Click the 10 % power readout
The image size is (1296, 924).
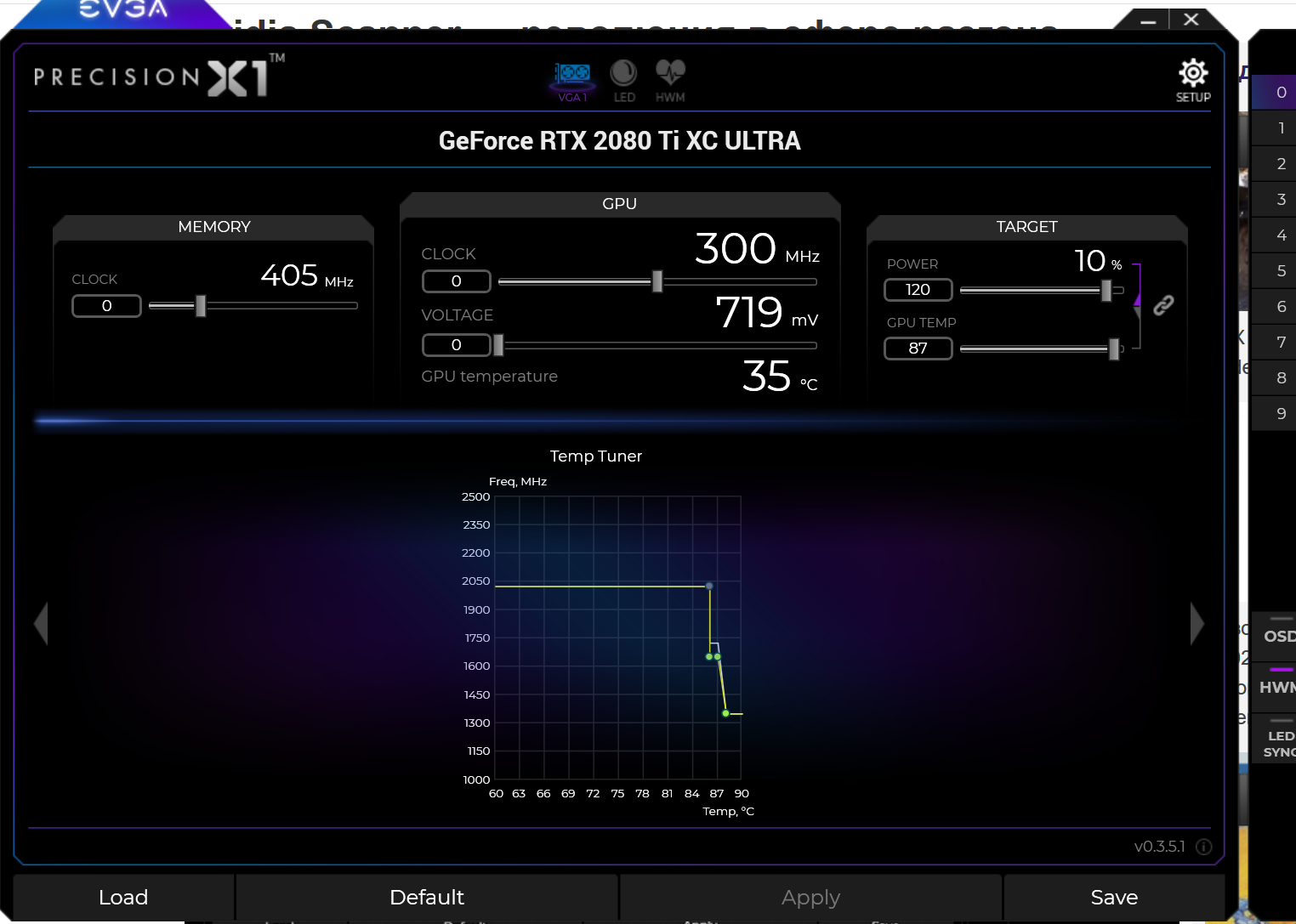[x=1098, y=261]
